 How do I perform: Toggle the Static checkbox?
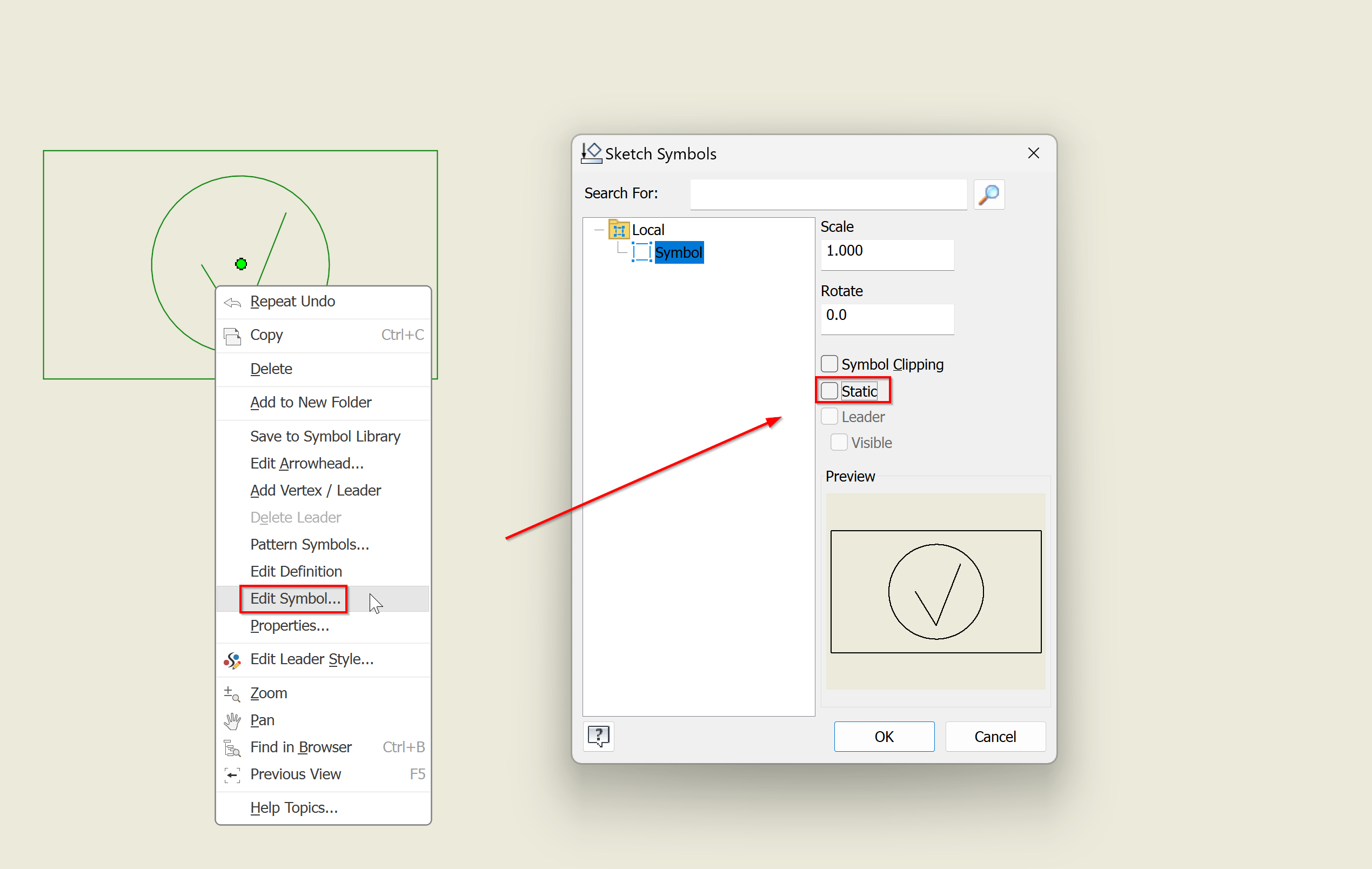click(829, 391)
